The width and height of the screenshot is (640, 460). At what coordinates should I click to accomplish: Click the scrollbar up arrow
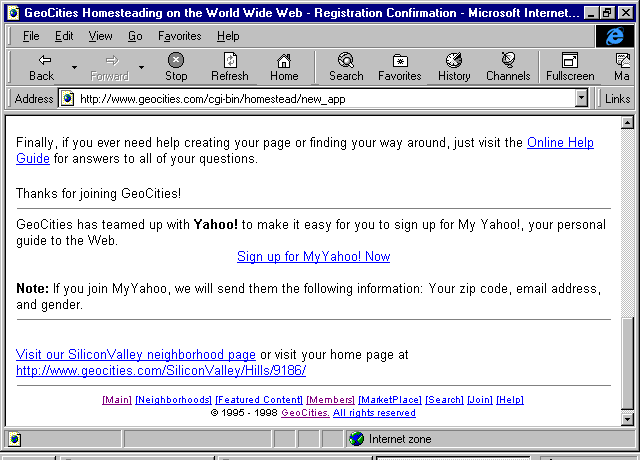pyautogui.click(x=627, y=122)
